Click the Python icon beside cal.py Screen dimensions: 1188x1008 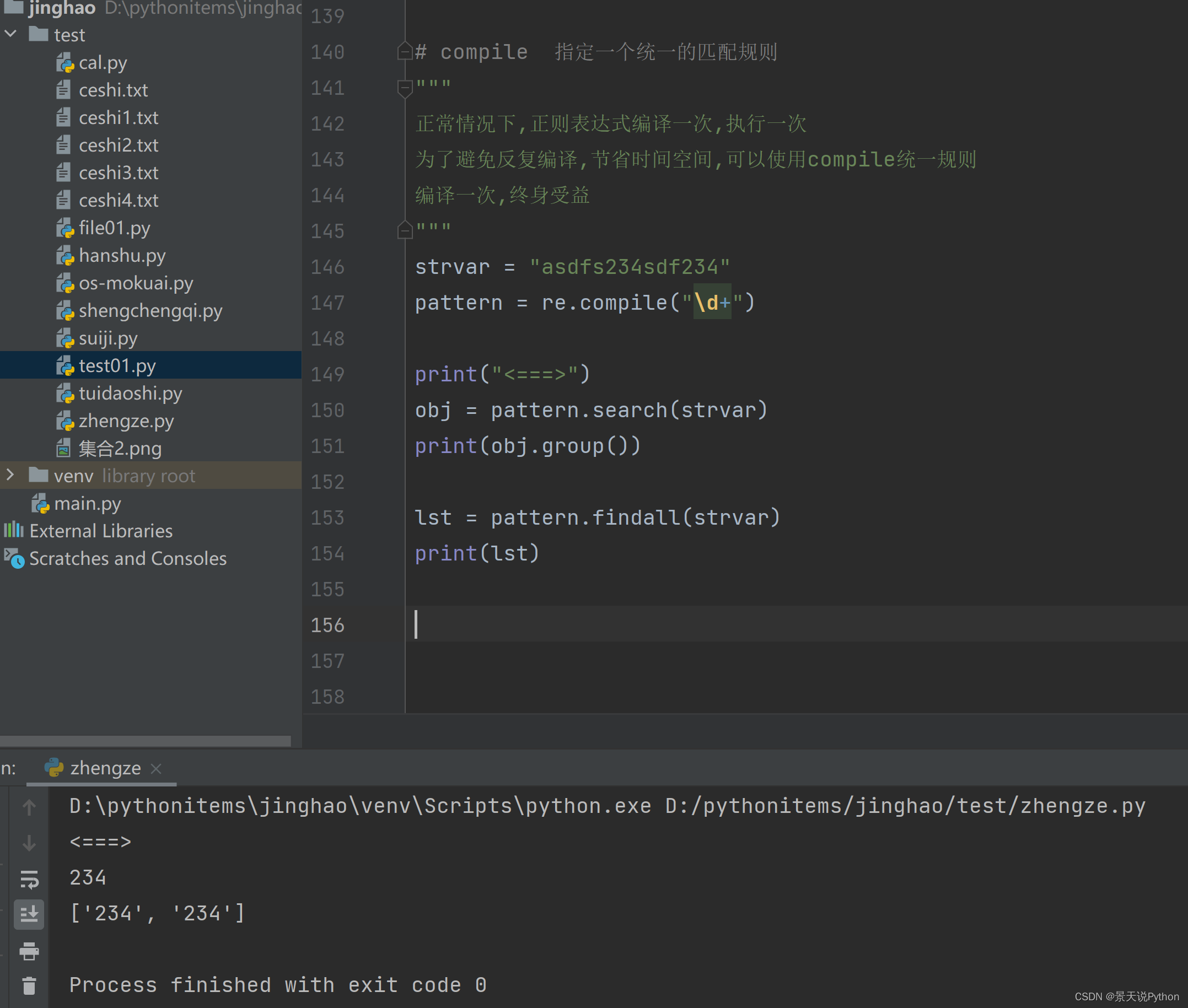point(65,62)
